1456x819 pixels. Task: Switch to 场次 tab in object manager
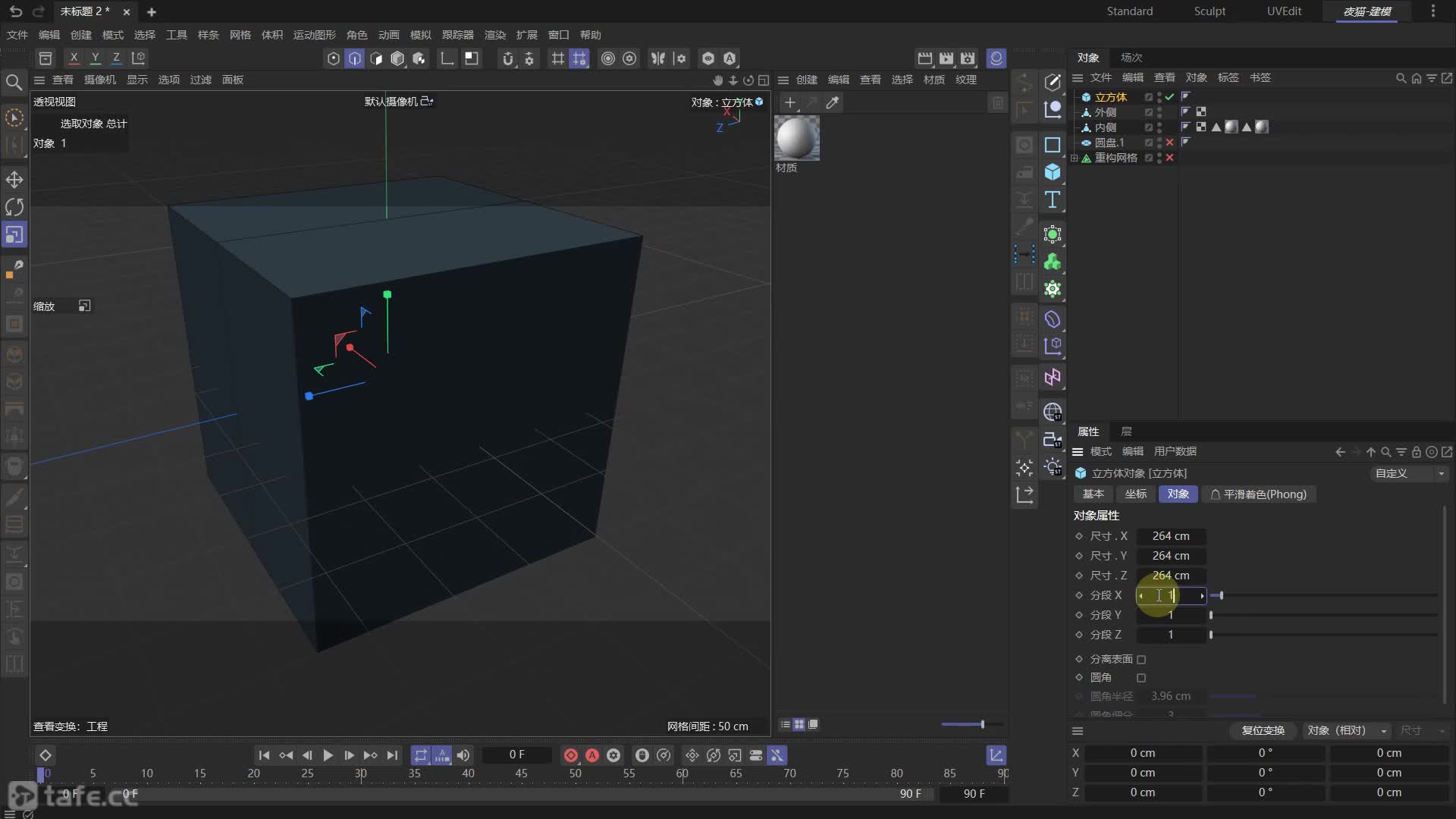point(1131,58)
